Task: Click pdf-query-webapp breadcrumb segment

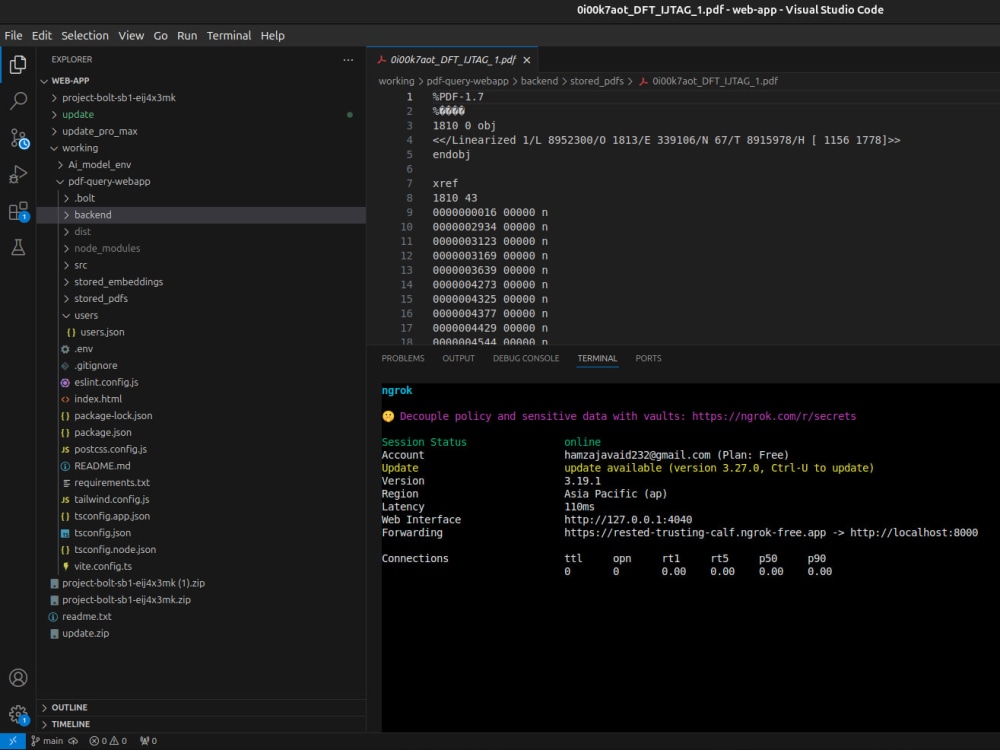Action: click(x=467, y=81)
